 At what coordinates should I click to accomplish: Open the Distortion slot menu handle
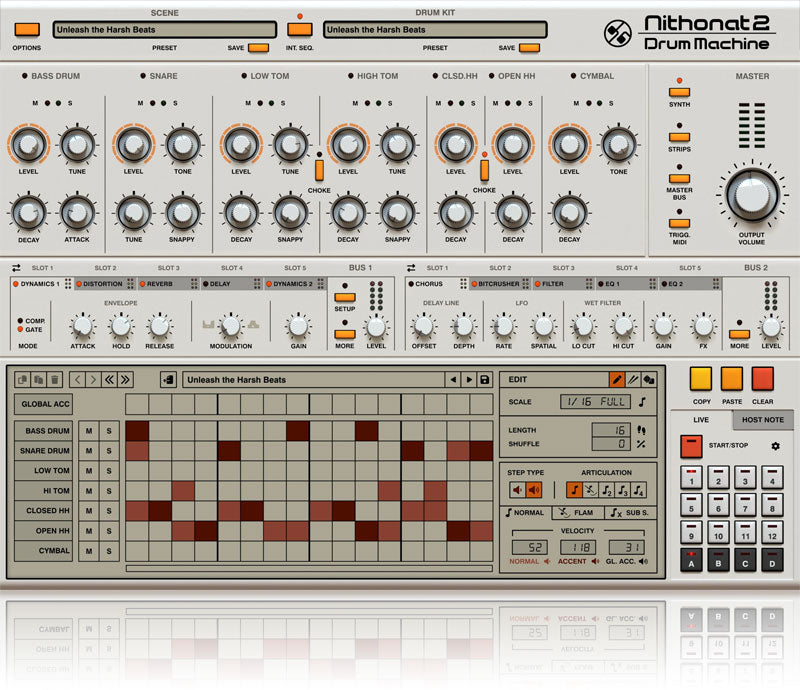131,284
